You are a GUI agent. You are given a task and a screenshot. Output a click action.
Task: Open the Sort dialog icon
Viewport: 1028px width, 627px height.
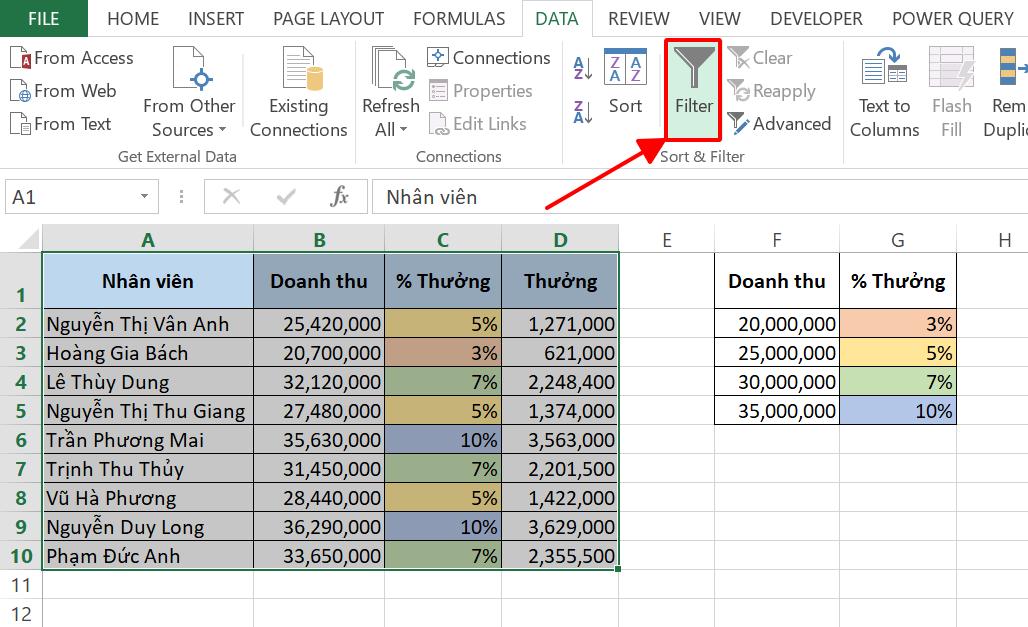625,70
